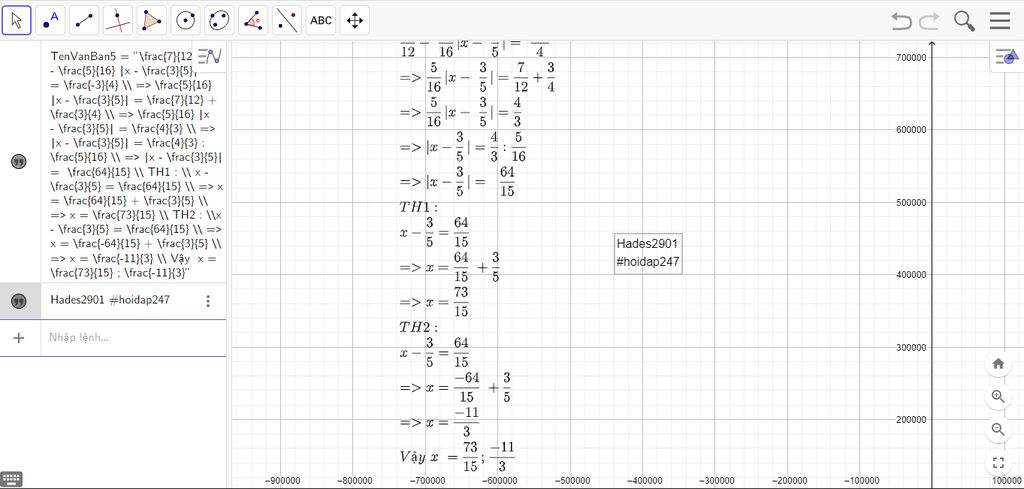The image size is (1024, 489).
Task: Select the Ellipse tool
Action: (x=219, y=21)
